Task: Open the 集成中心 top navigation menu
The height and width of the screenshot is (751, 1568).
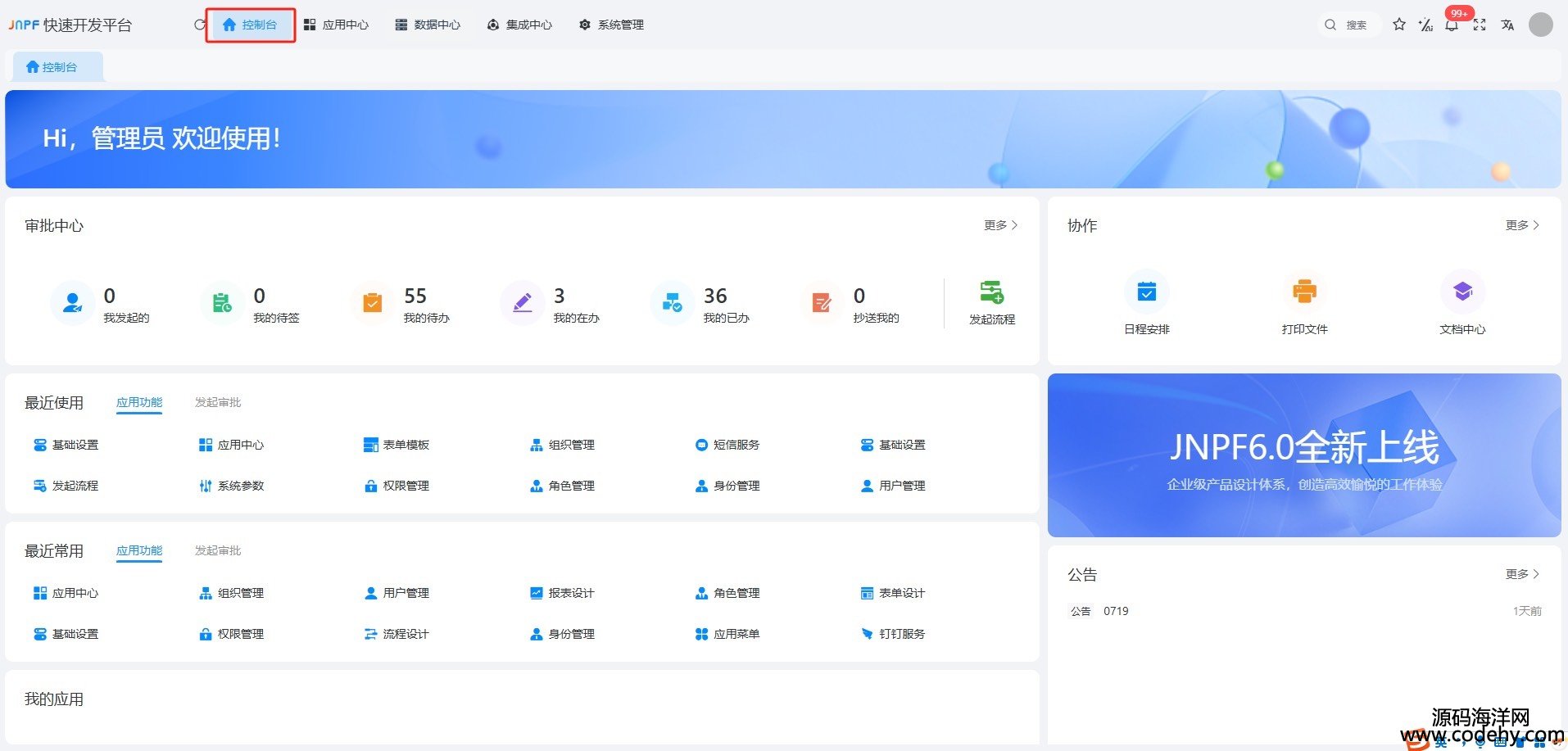Action: [519, 25]
